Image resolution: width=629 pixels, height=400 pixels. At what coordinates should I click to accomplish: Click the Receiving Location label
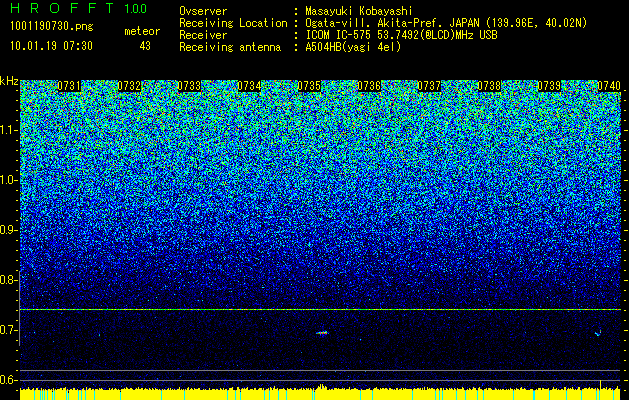233,23
